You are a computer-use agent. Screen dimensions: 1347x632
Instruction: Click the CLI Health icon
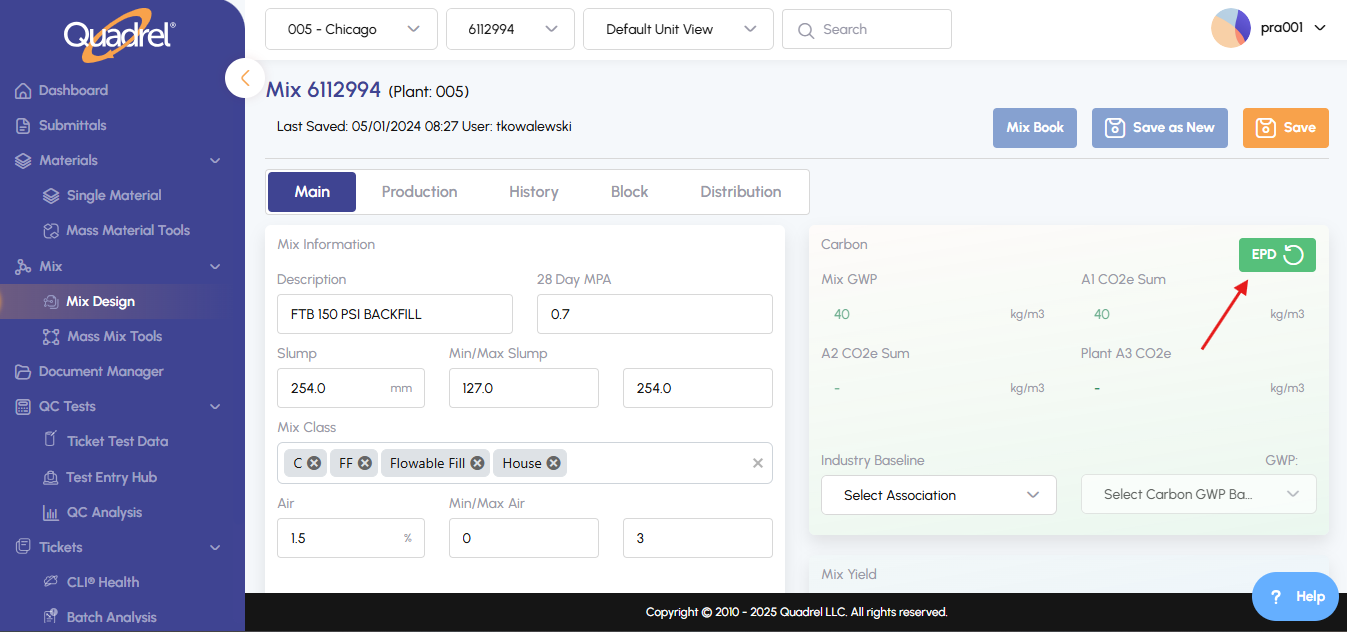(51, 582)
